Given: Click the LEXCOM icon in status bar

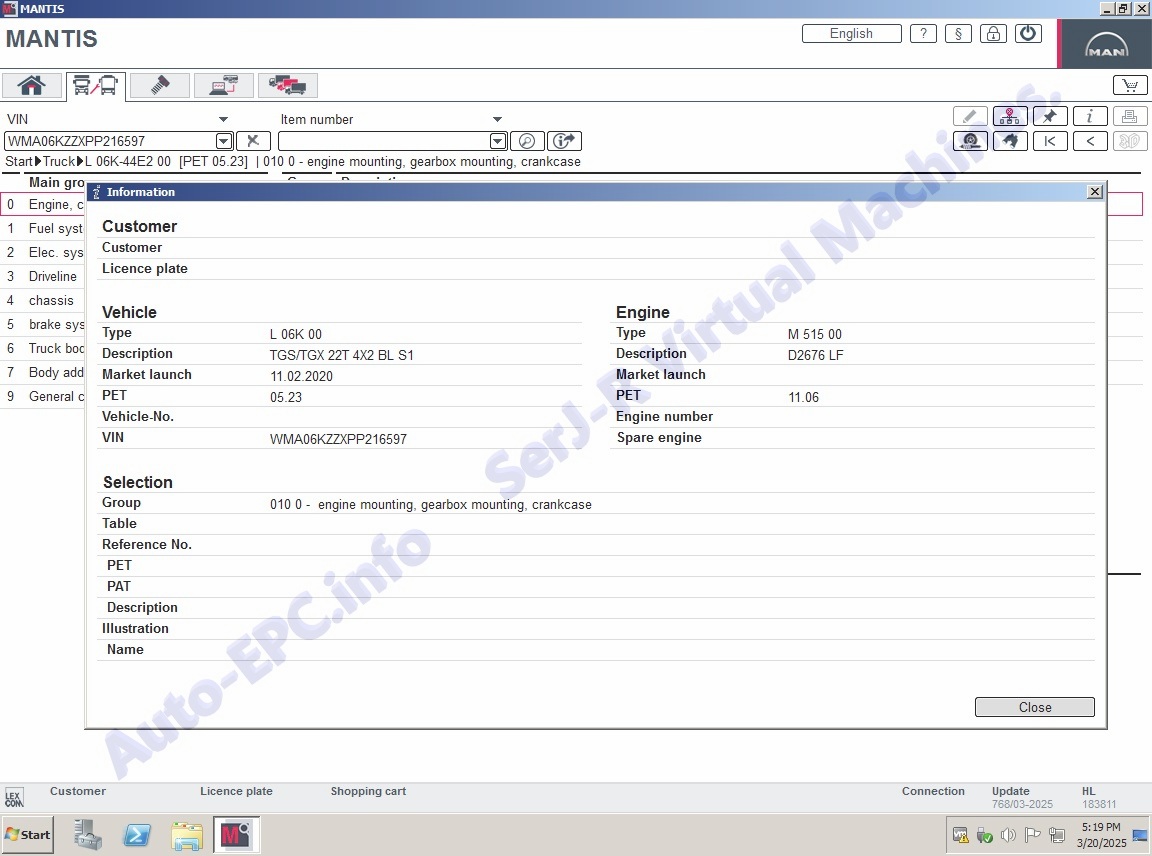Looking at the screenshot, I should point(14,798).
